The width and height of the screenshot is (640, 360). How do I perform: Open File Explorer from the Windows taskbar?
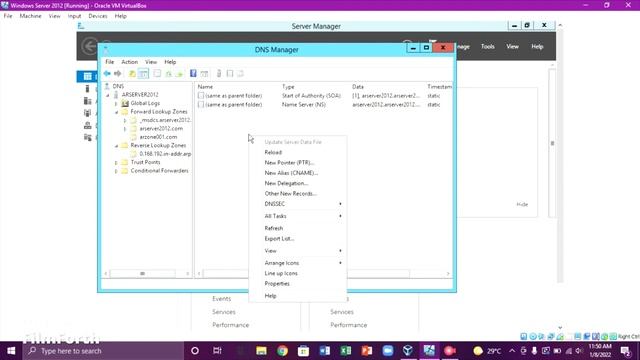tap(261, 351)
